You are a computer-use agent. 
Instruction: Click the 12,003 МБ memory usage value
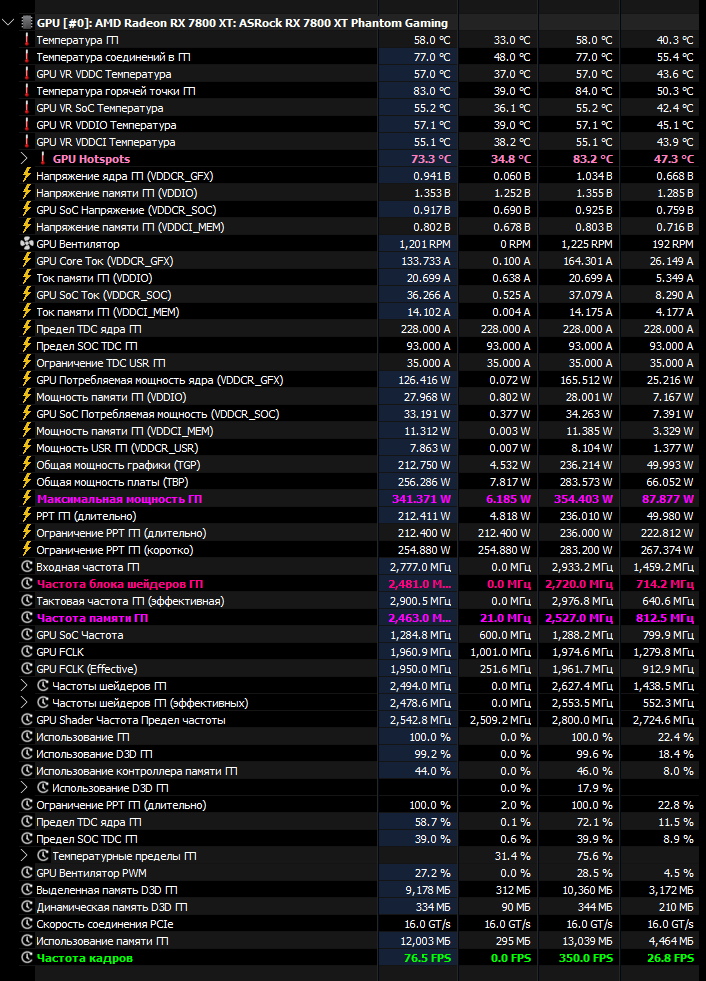(426, 941)
